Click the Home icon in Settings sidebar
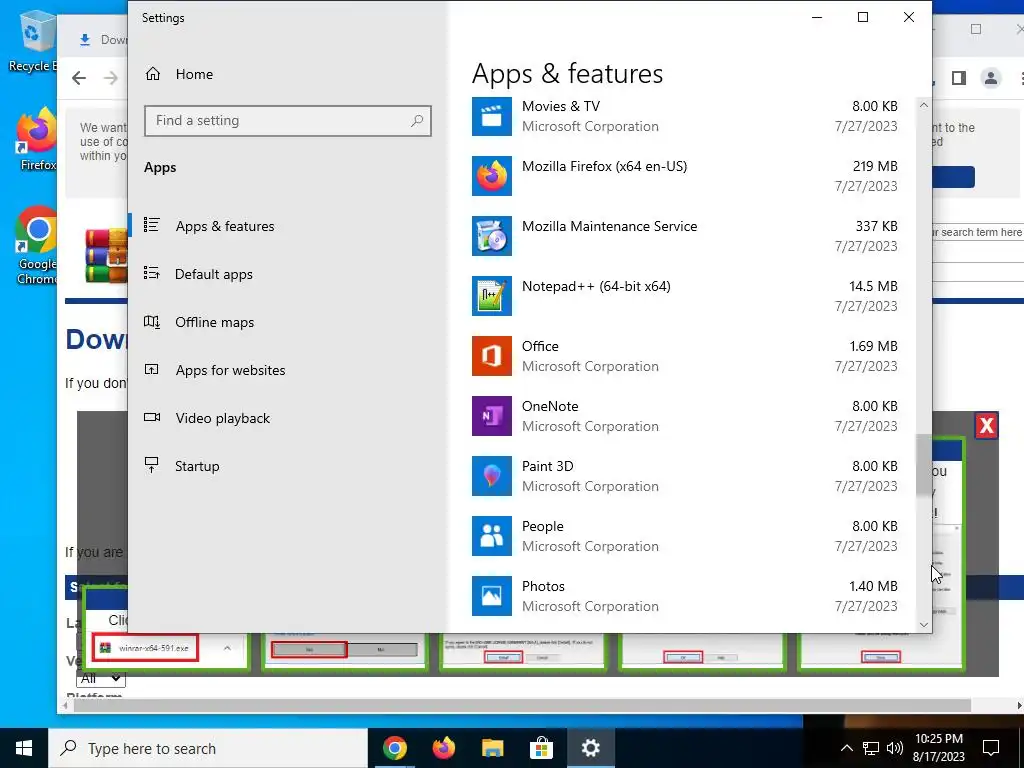The image size is (1024, 768). click(153, 74)
